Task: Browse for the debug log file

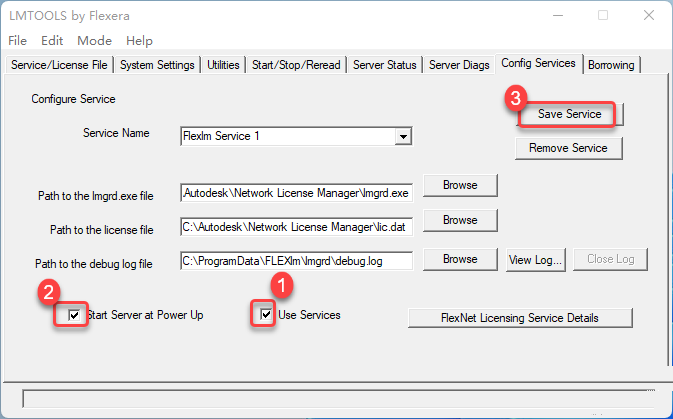Action: coord(460,259)
